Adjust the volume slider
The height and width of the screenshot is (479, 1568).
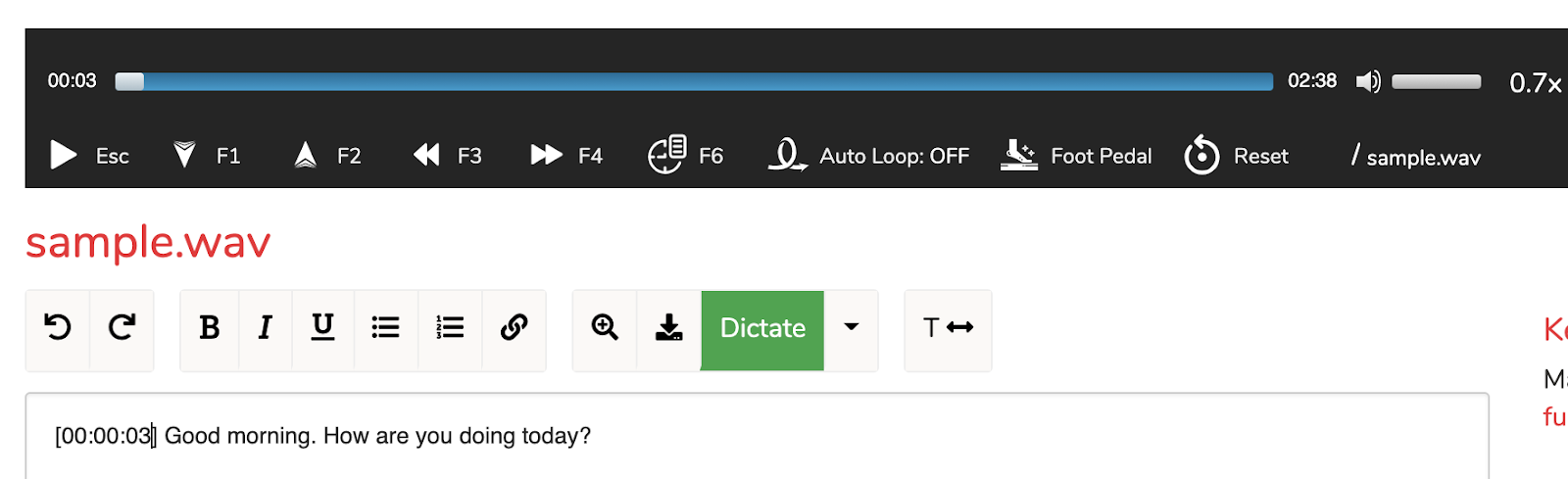[1437, 81]
